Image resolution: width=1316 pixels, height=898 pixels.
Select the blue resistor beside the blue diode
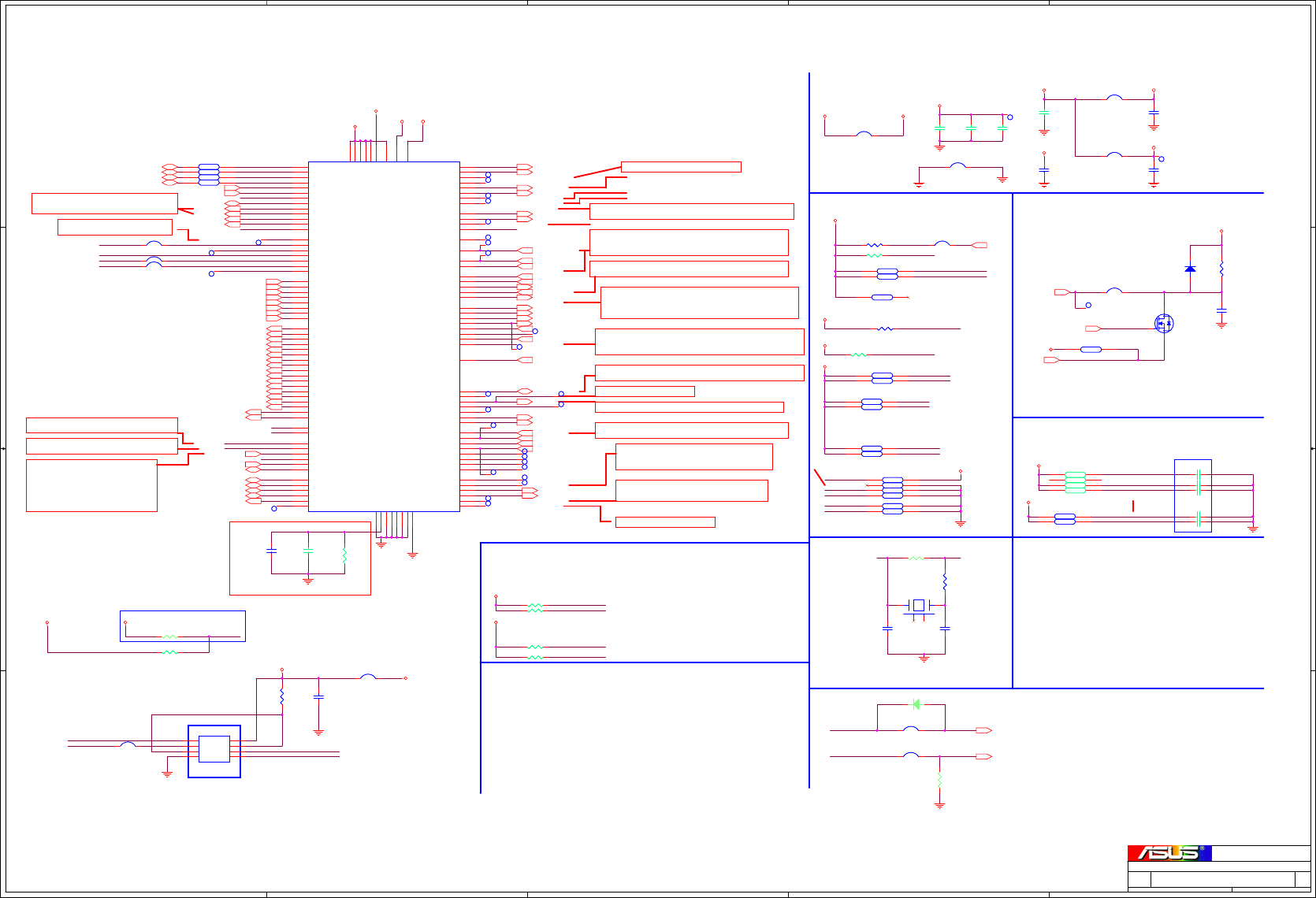tap(1221, 269)
